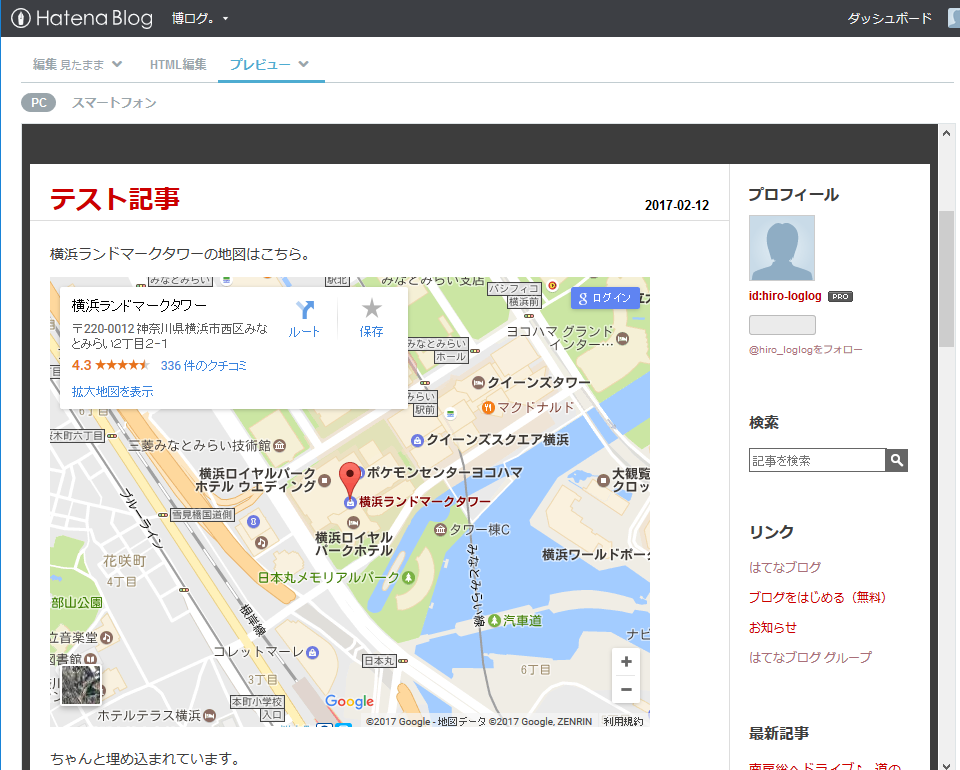The height and width of the screenshot is (770, 960).
Task: Click the gray subscribe button under profile
Action: pyautogui.click(x=782, y=325)
